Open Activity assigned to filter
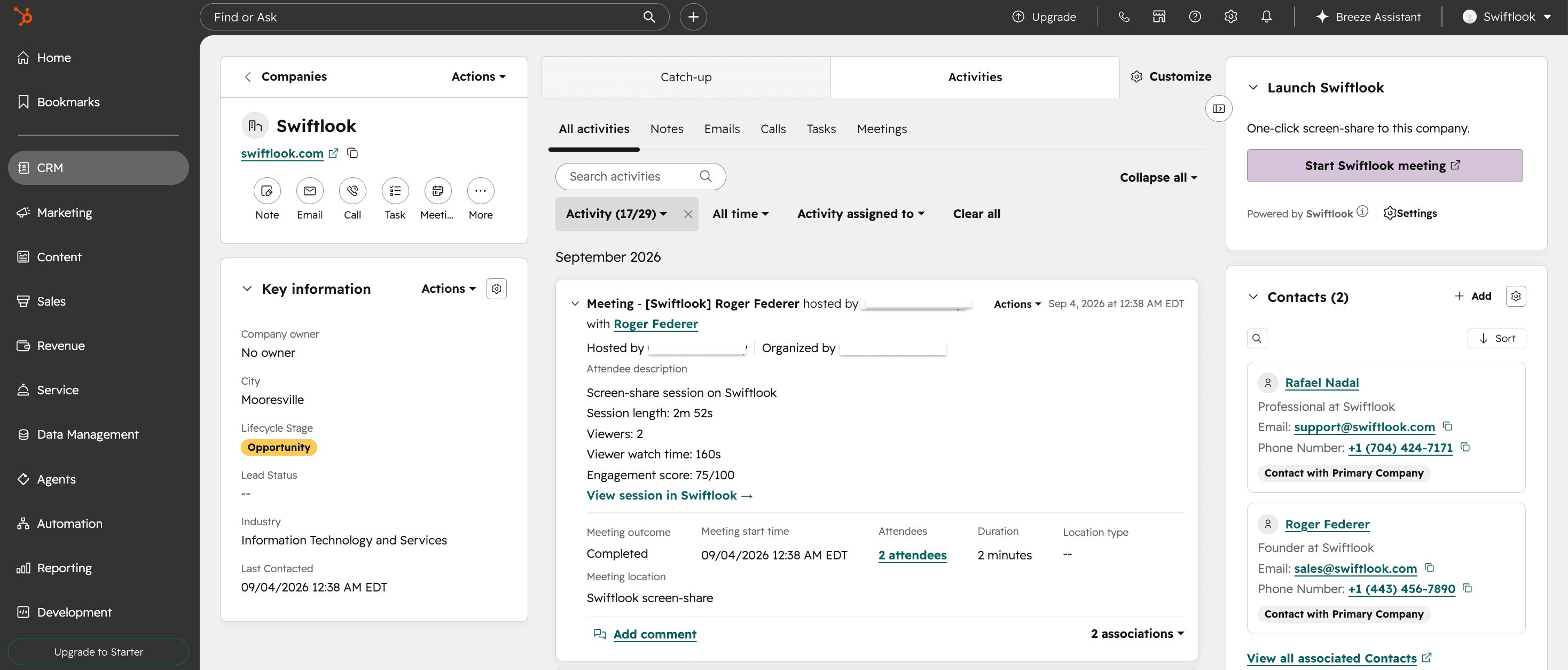Viewport: 1568px width, 670px height. click(x=861, y=214)
